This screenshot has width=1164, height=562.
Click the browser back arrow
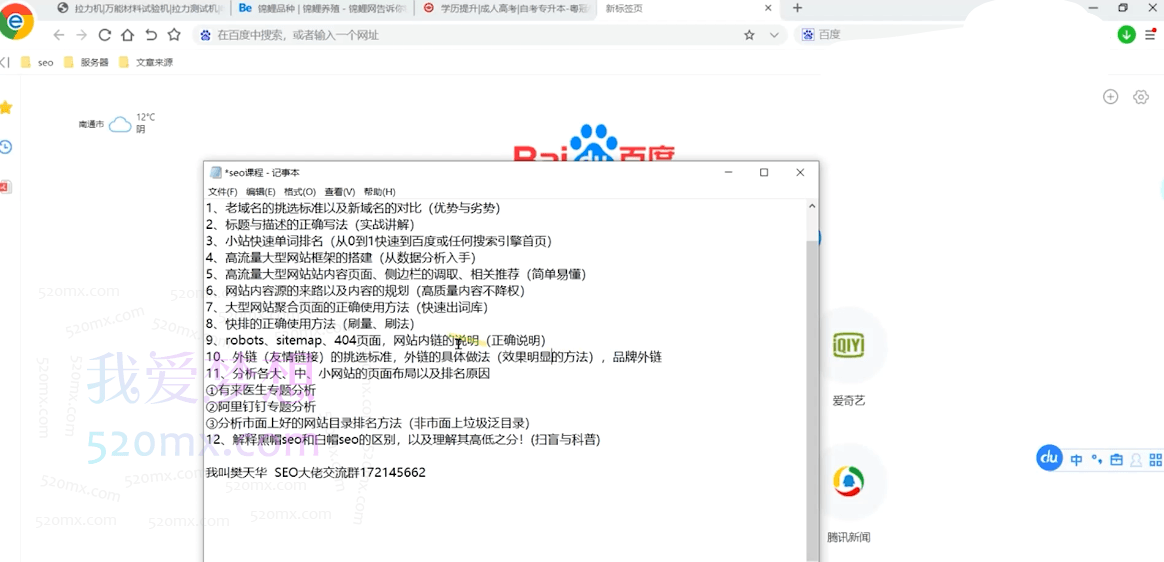point(59,35)
